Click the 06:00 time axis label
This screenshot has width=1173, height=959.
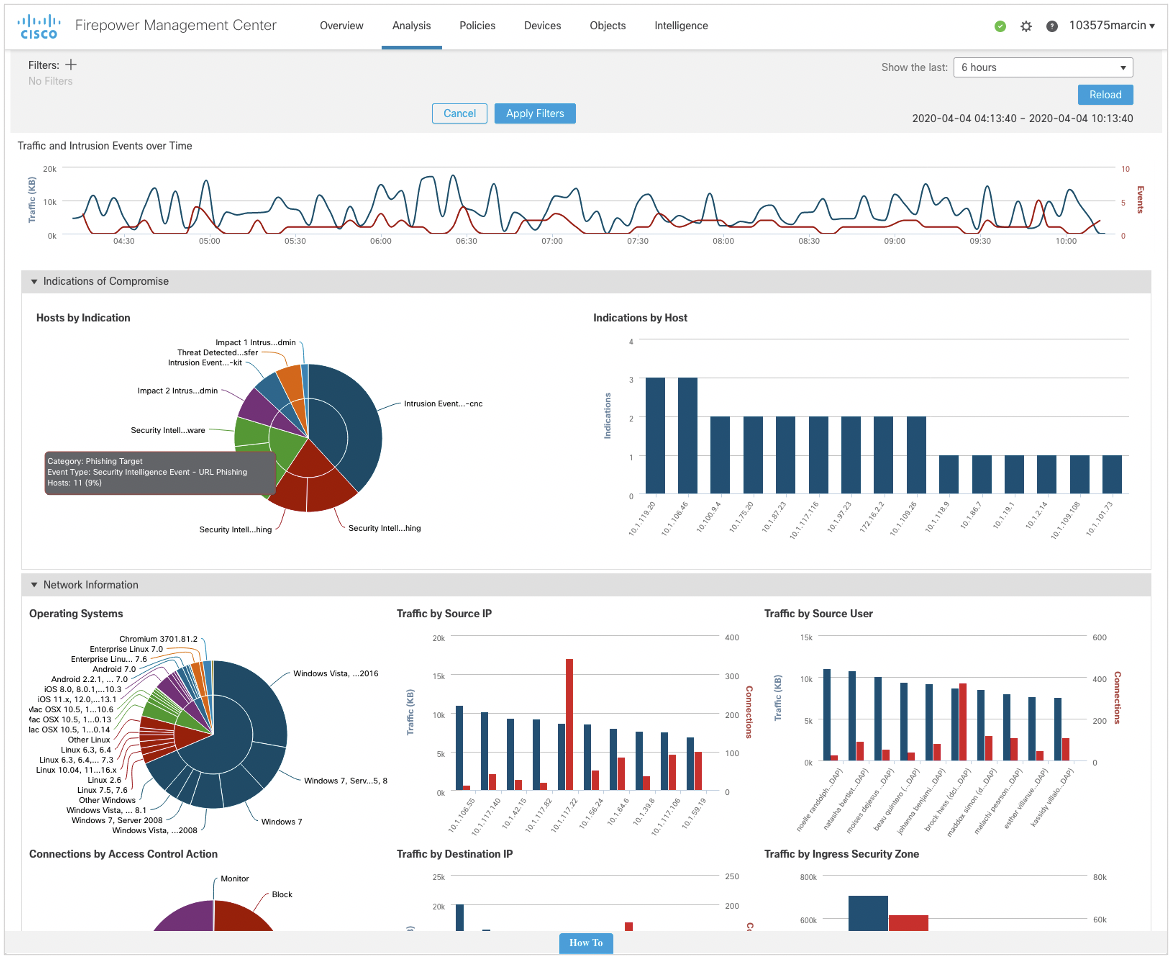(x=381, y=241)
